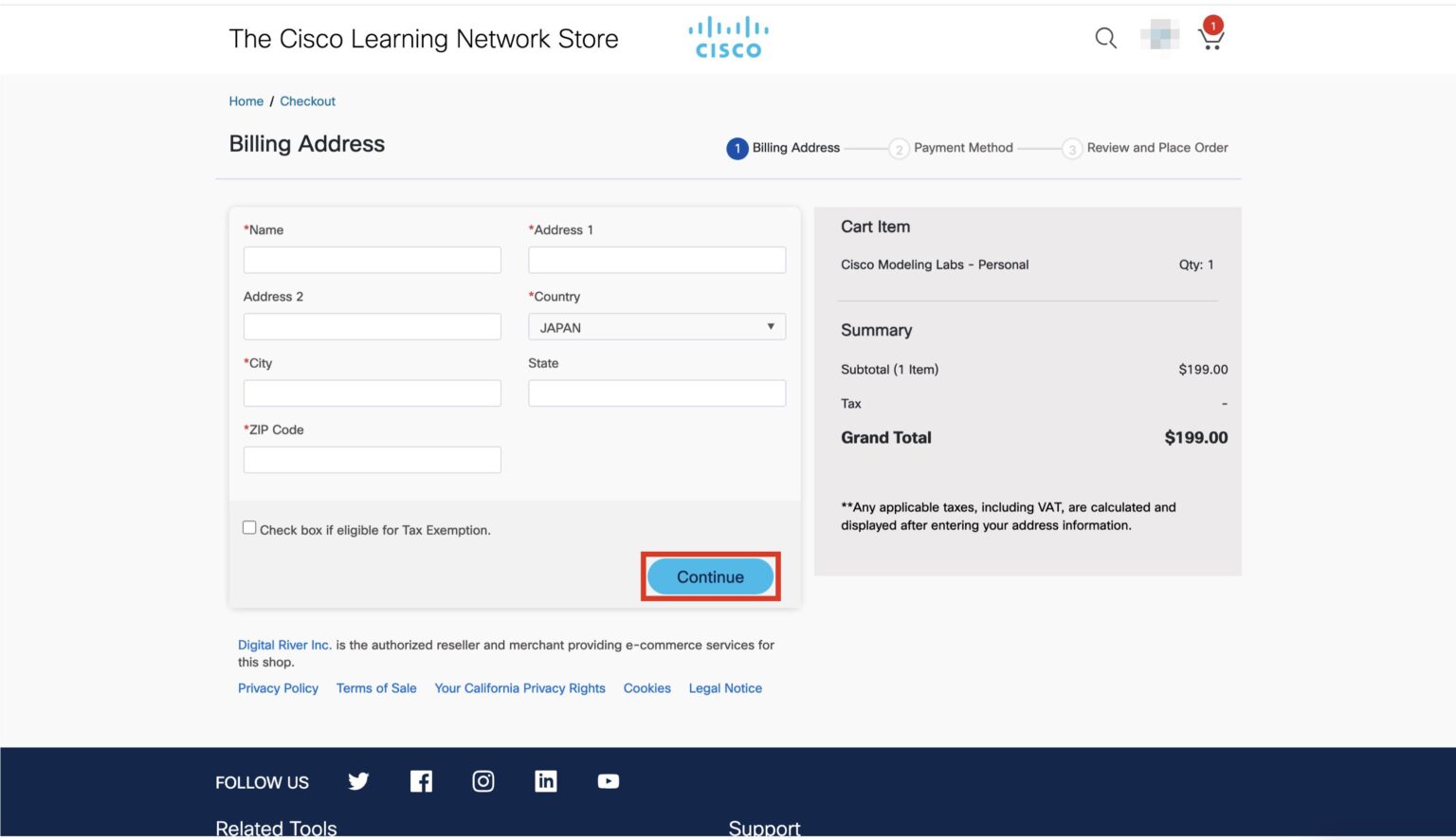The image size is (1456, 840).
Task: Click the City input field
Action: [373, 393]
